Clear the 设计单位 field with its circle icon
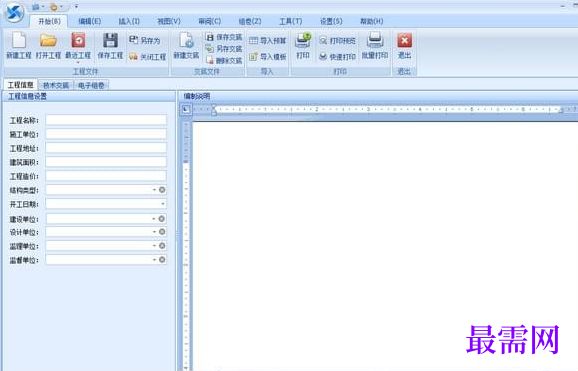This screenshot has height=371, width=578. click(162, 232)
